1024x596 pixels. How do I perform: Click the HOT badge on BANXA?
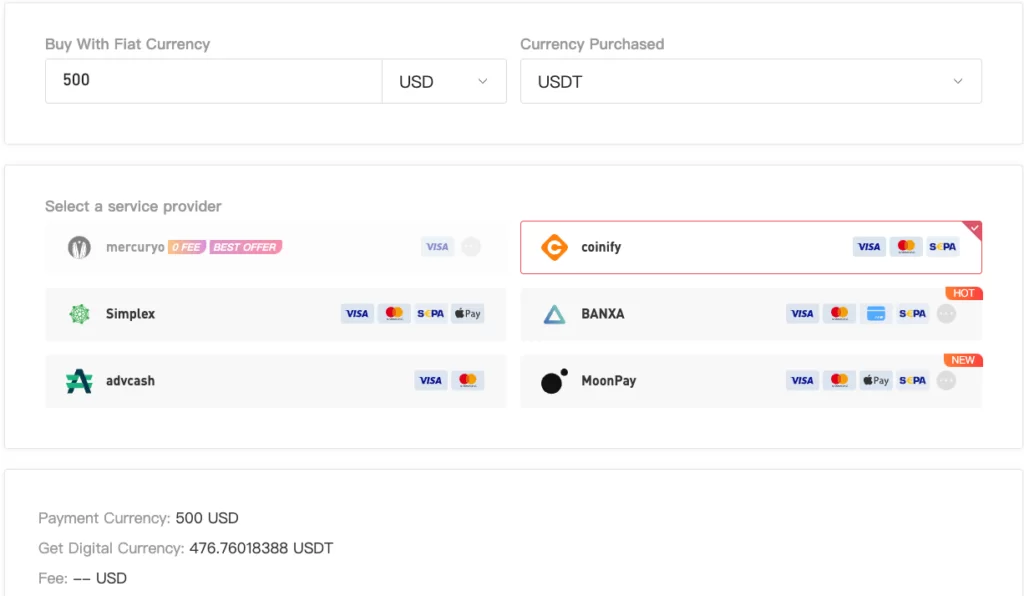[961, 292]
